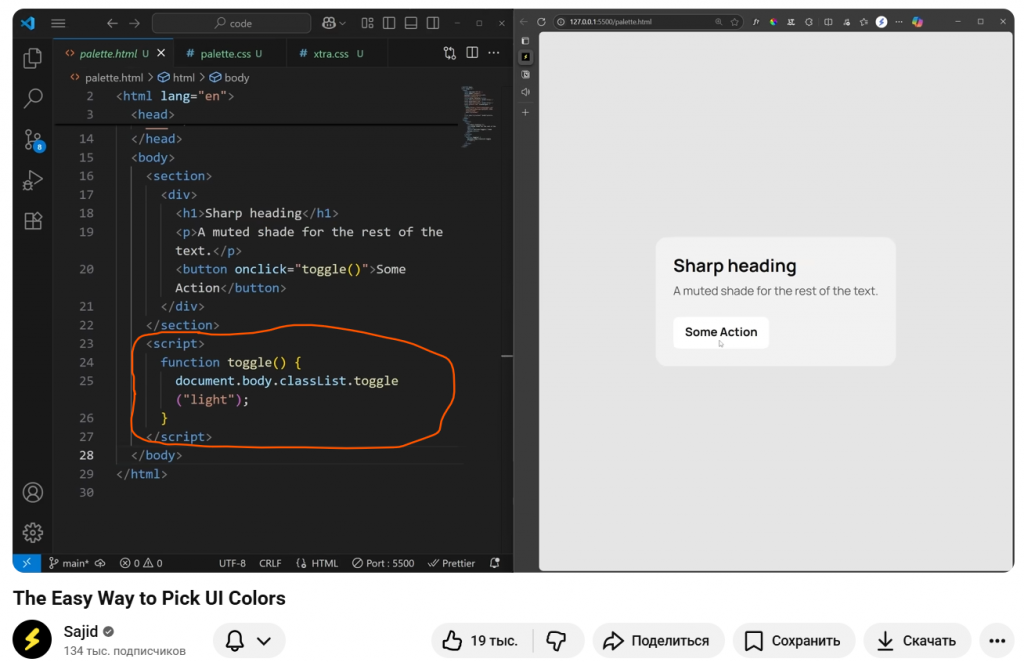This screenshot has width=1024, height=662.
Task: Expand the Copilot dropdown arrow in title bar
Action: 343,23
